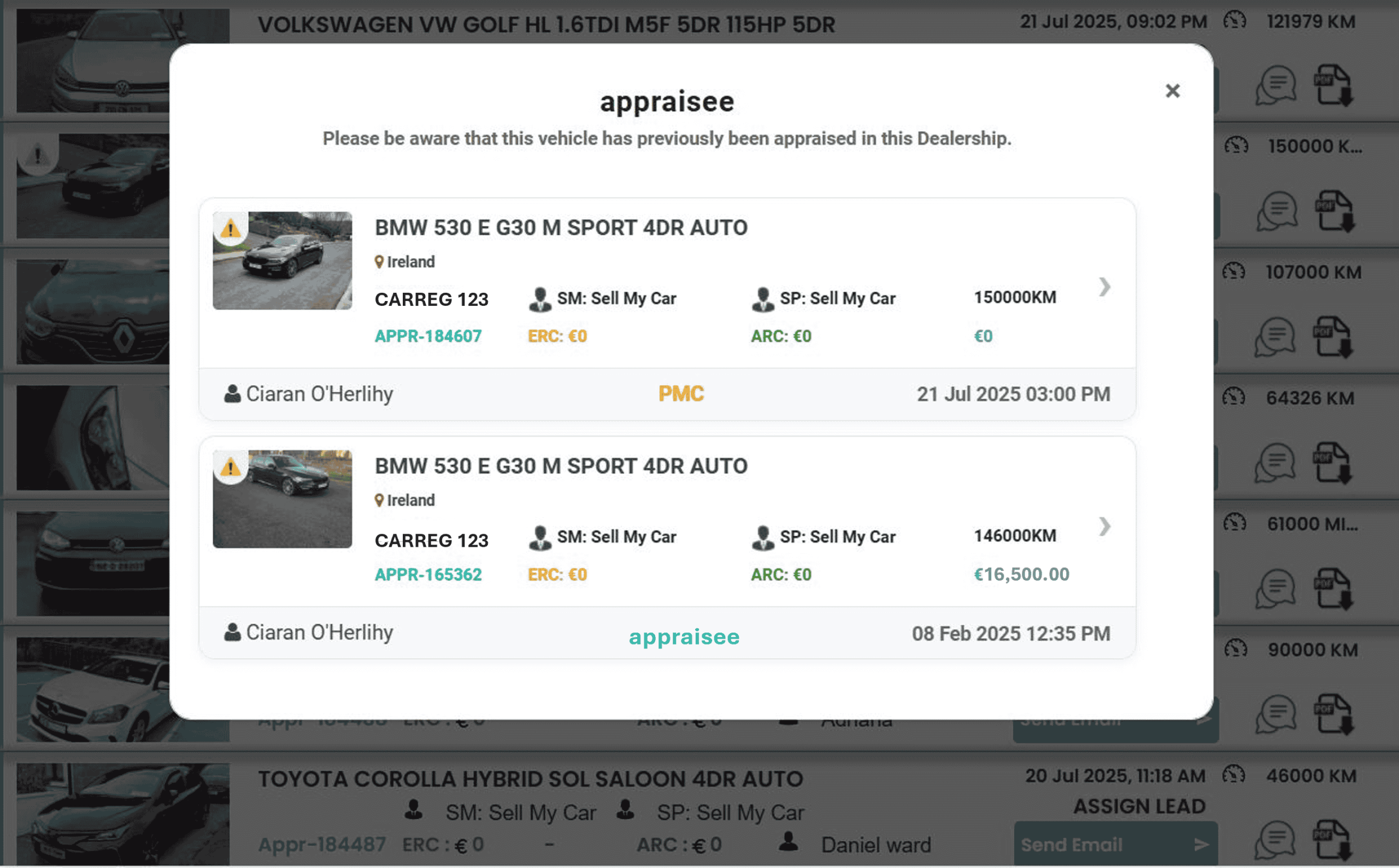
Task: Click first card title BMW 530 E G30
Action: tap(561, 228)
